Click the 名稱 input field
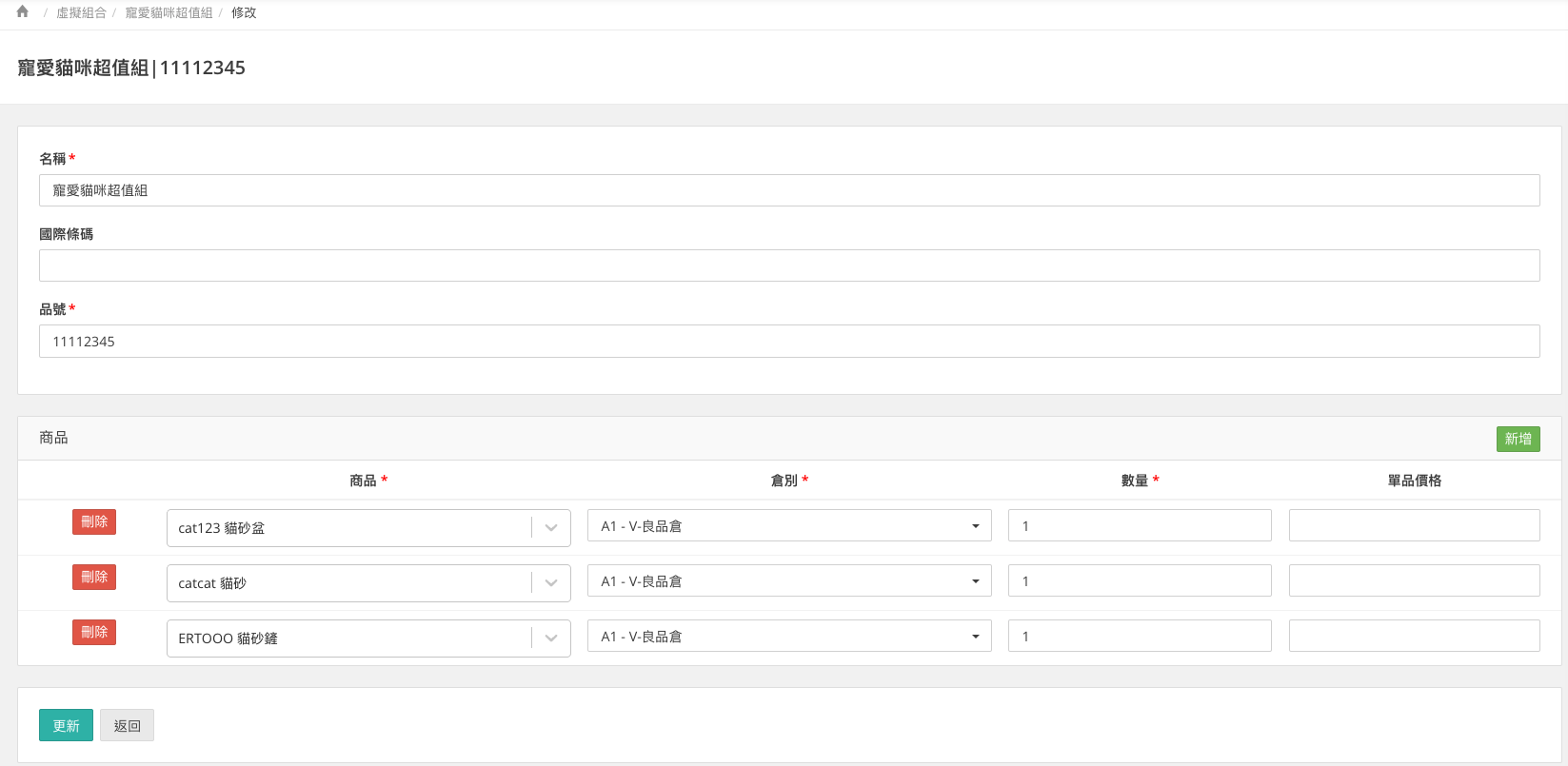 click(788, 190)
